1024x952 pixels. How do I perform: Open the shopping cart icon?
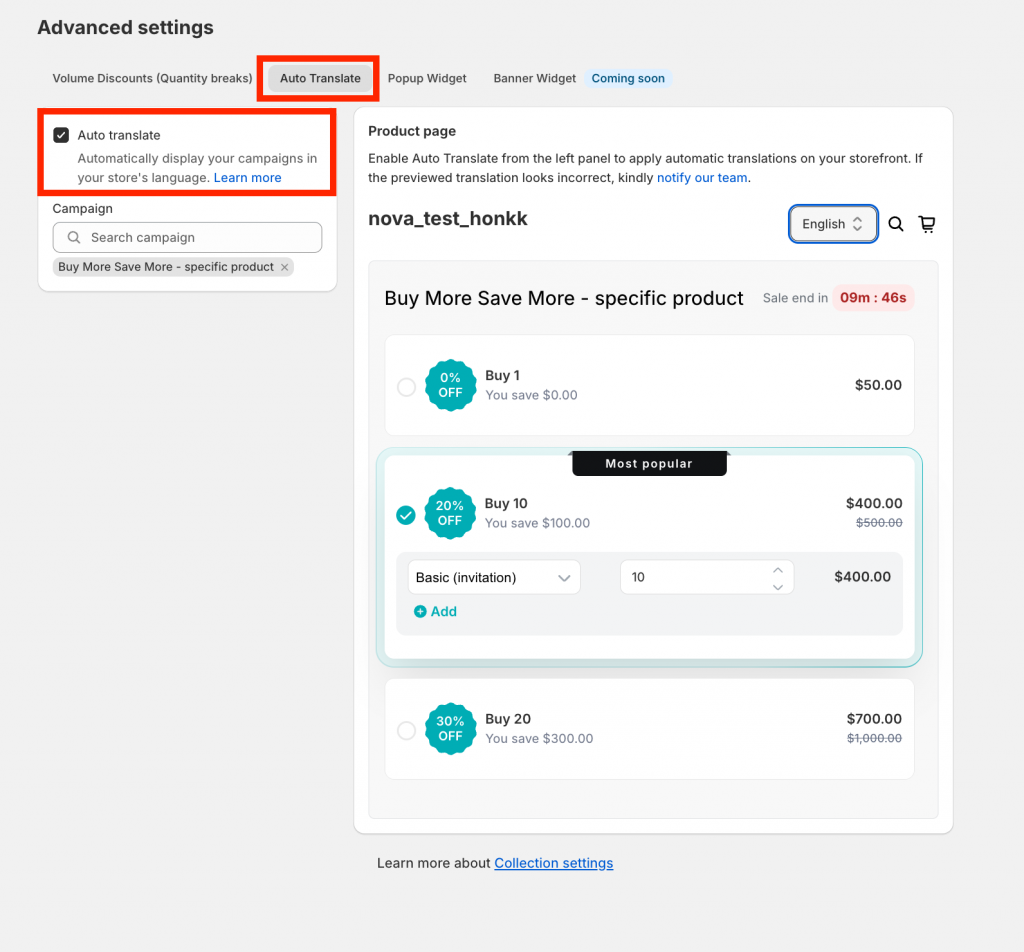[927, 224]
